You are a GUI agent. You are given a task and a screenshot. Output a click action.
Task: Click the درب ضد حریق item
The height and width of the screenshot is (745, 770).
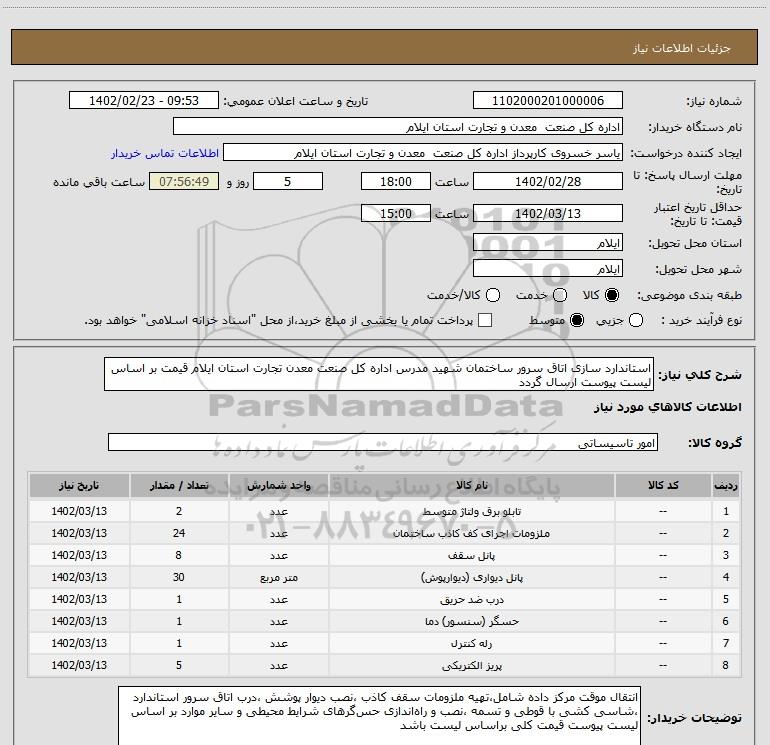click(x=471, y=600)
